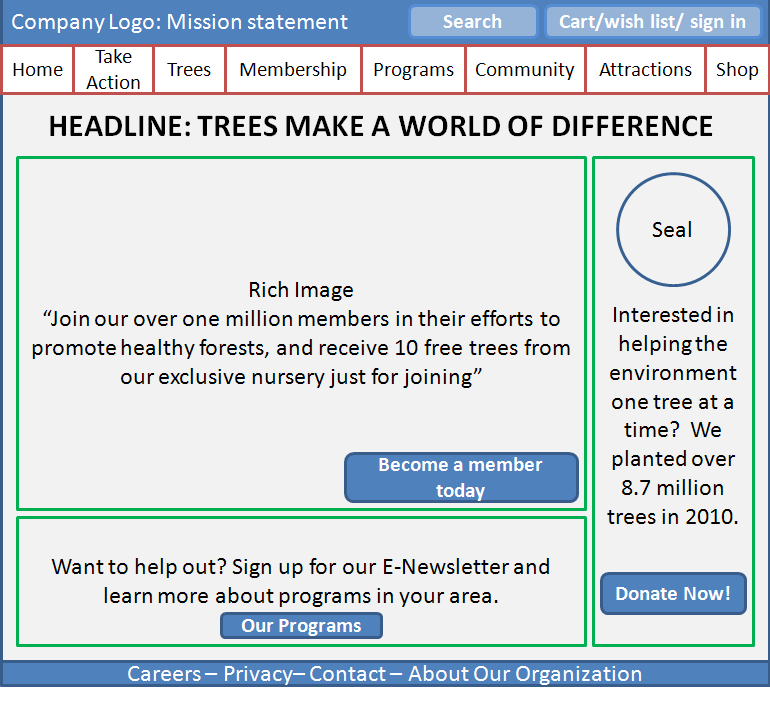Open Cart/wish list/sign in
Image resolution: width=770 pixels, height=701 pixels.
652,22
